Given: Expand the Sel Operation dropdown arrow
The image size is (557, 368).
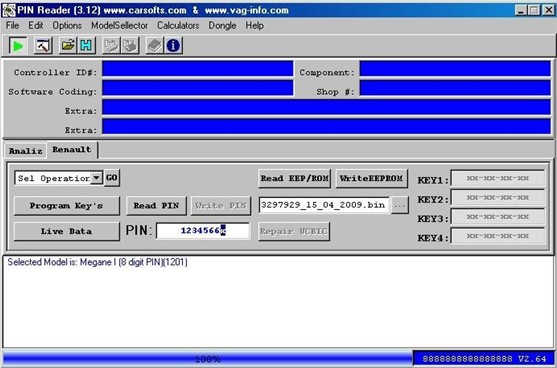Looking at the screenshot, I should [x=96, y=178].
